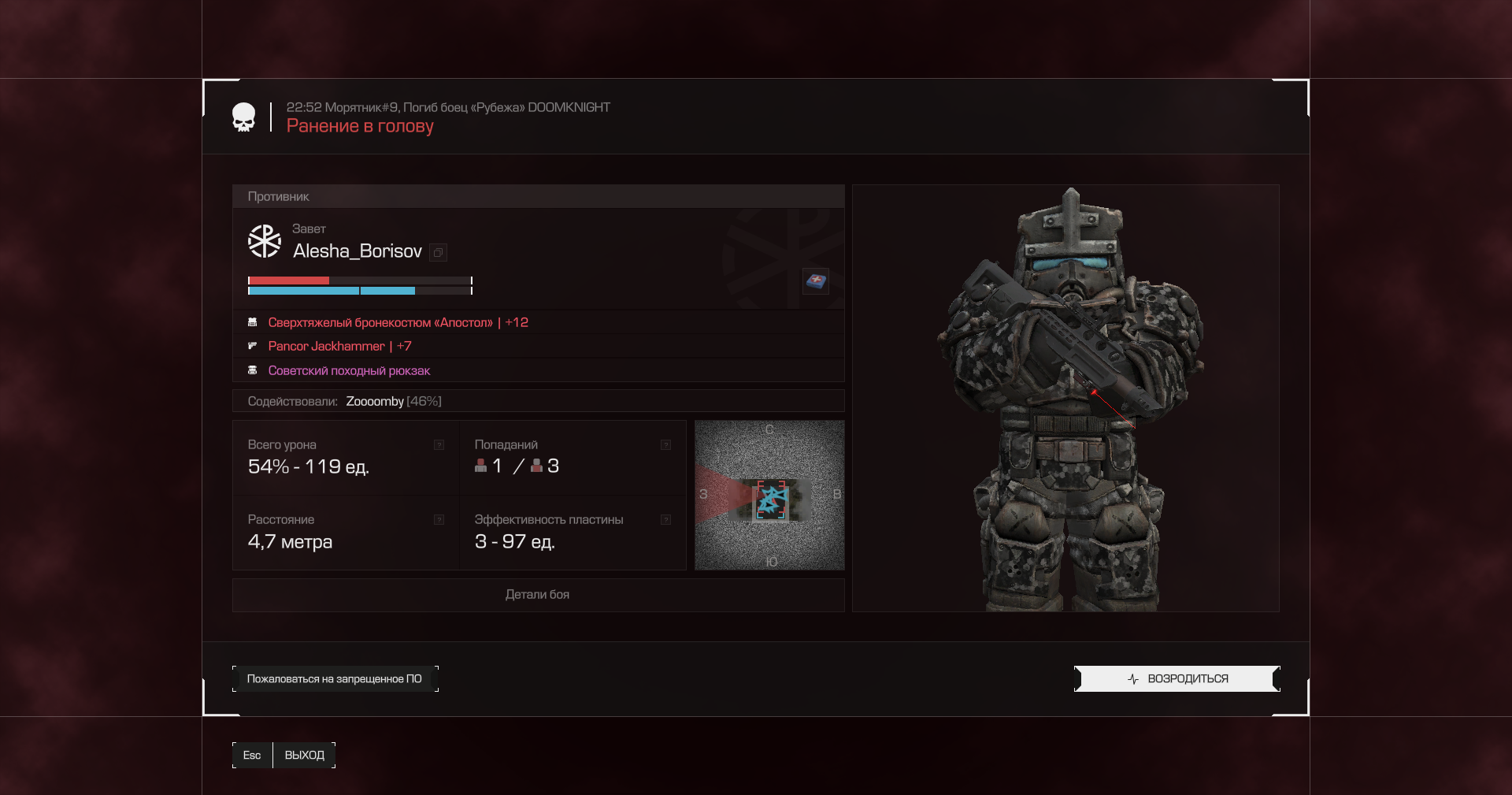Click the skull death icon in header
This screenshot has width=1512, height=795.
[243, 117]
